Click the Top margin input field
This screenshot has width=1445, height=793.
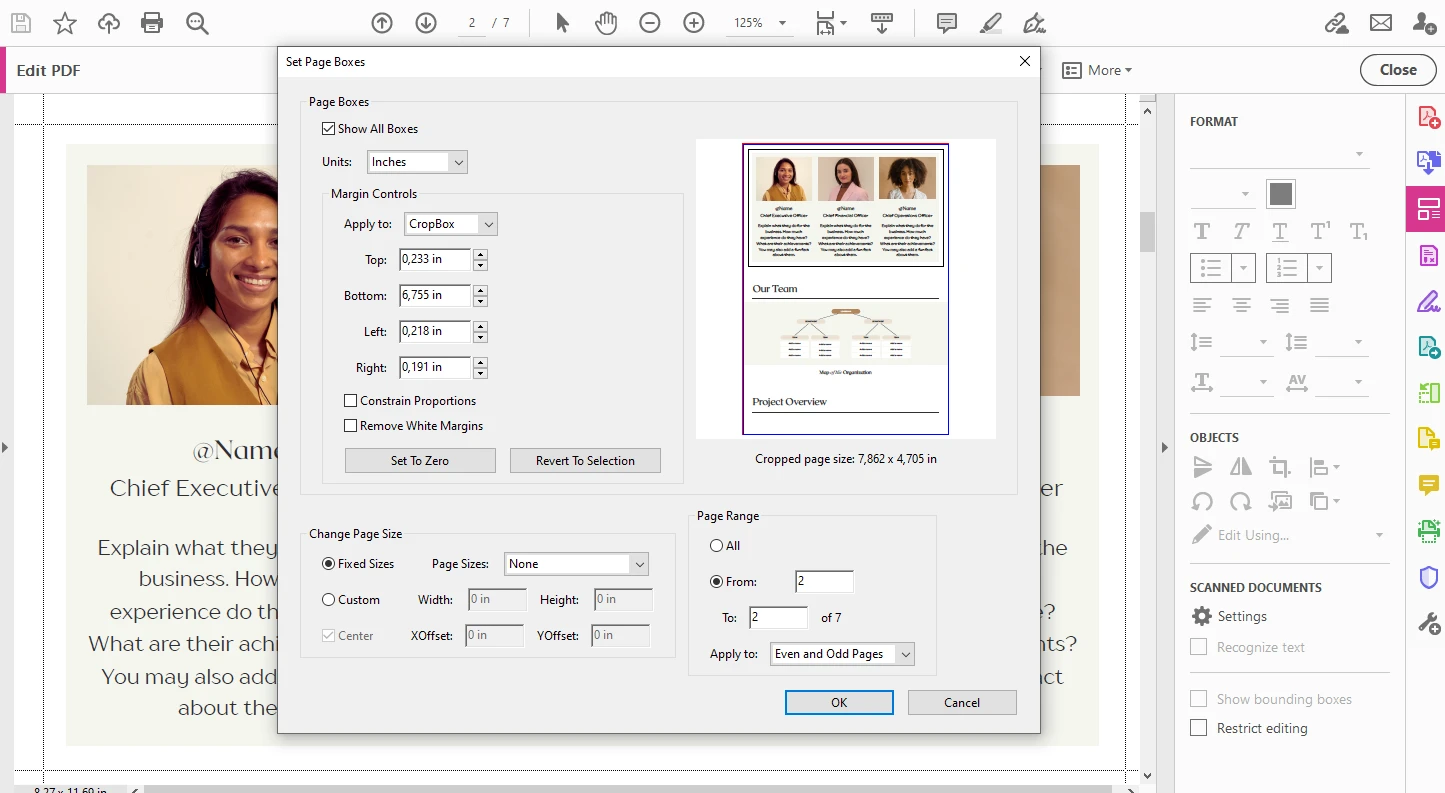(435, 259)
